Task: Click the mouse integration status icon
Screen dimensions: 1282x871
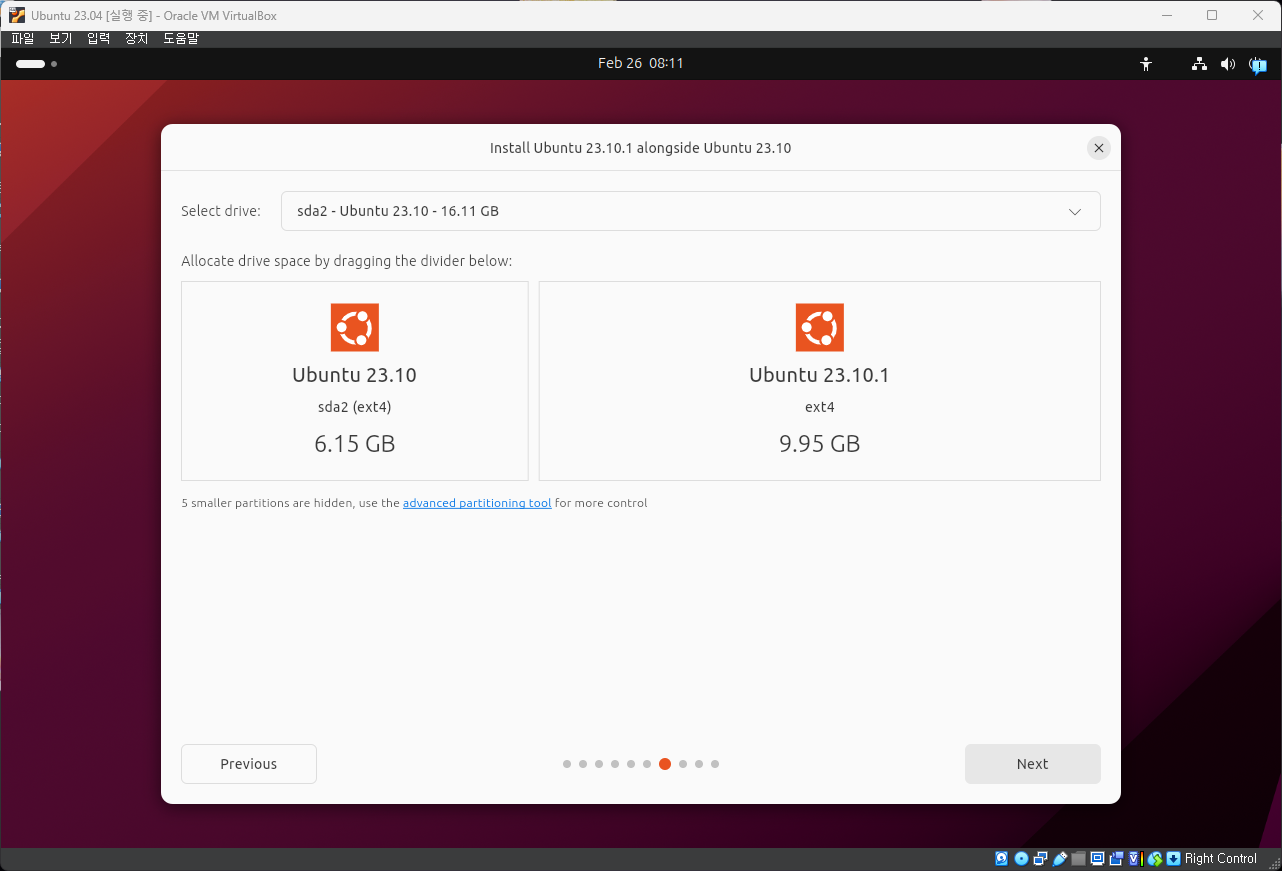Action: coord(1155,859)
